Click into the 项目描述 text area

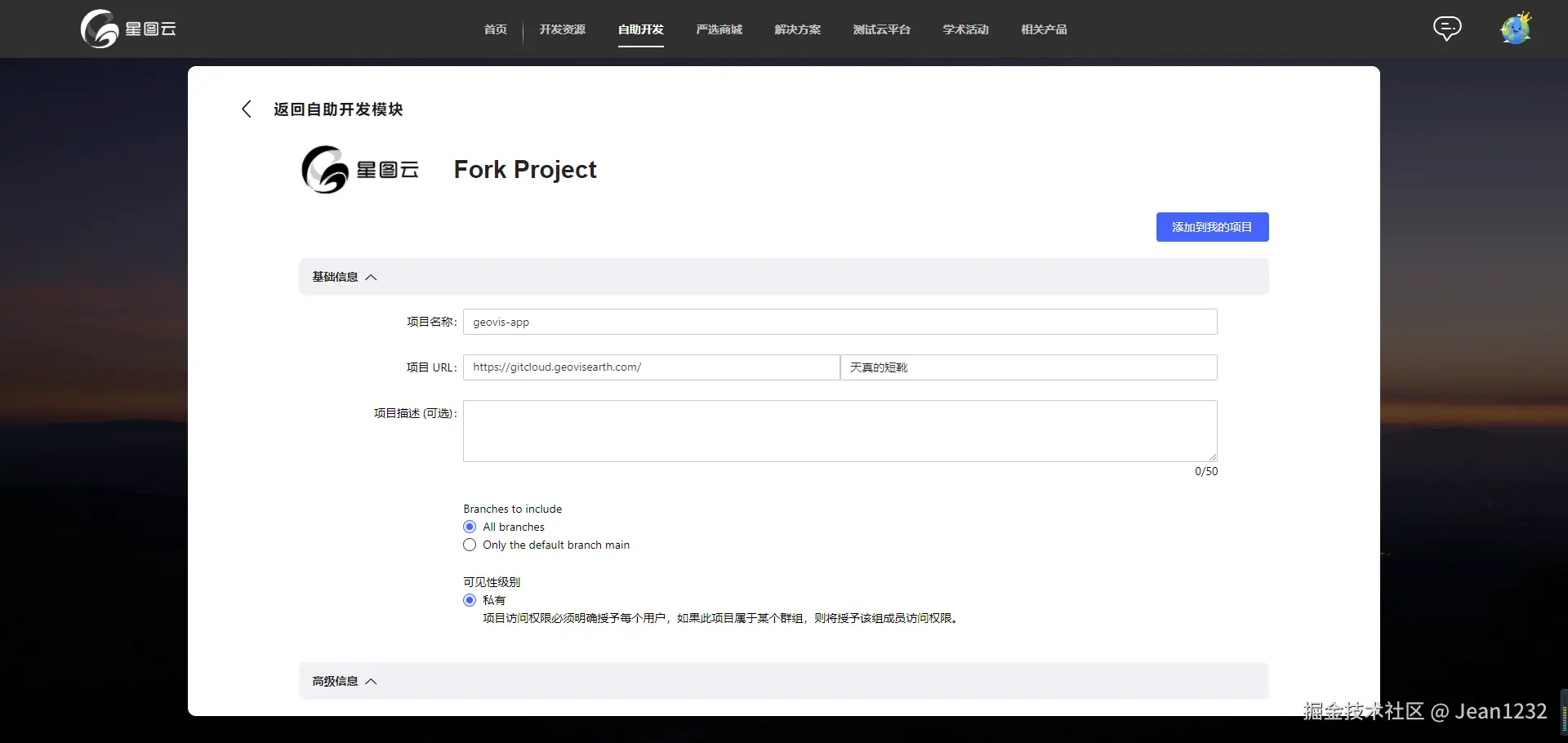[x=840, y=431]
